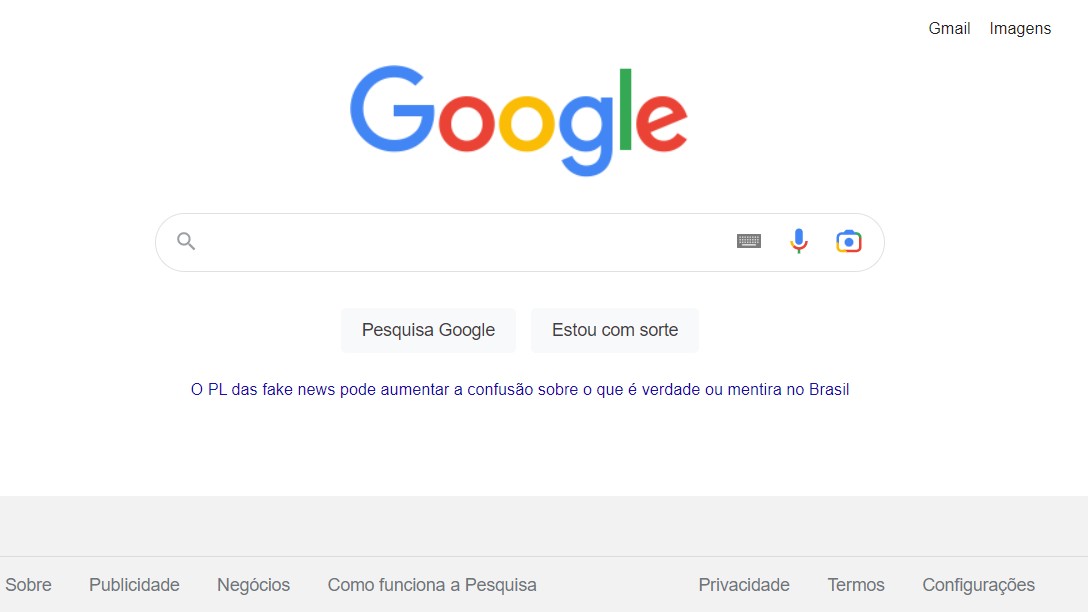Click the blue capital G in the logo
The image size is (1088, 612).
coord(391,110)
